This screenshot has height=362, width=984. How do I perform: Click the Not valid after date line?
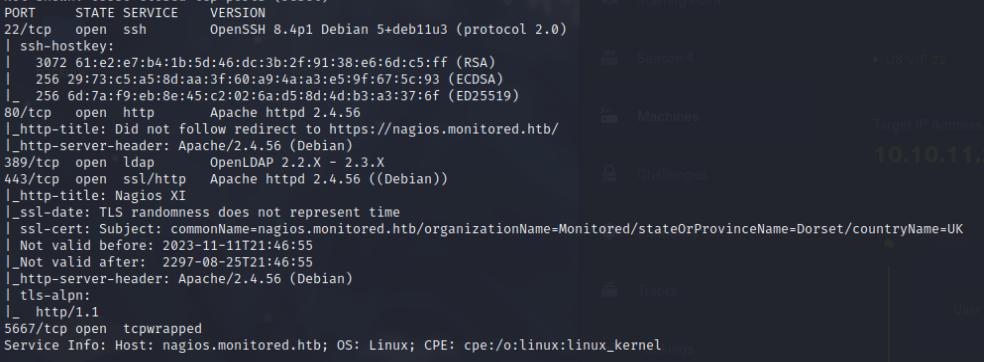[158, 262]
